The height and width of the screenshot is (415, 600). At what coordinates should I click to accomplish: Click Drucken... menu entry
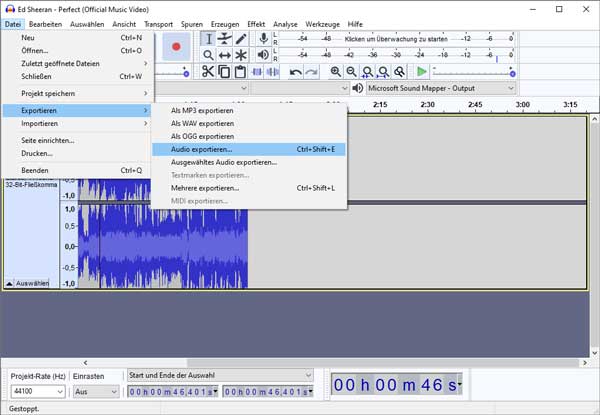77,153
